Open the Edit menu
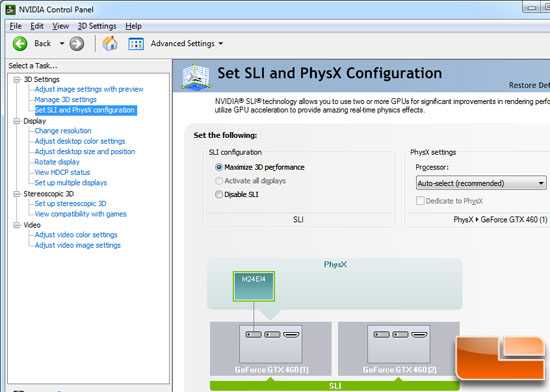The height and width of the screenshot is (392, 550). pos(36,26)
